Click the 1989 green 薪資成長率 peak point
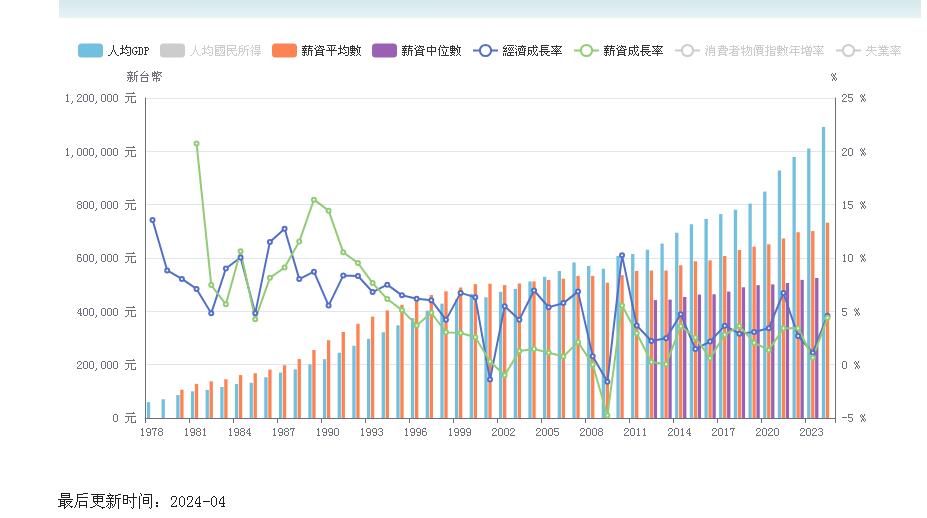 (x=314, y=200)
